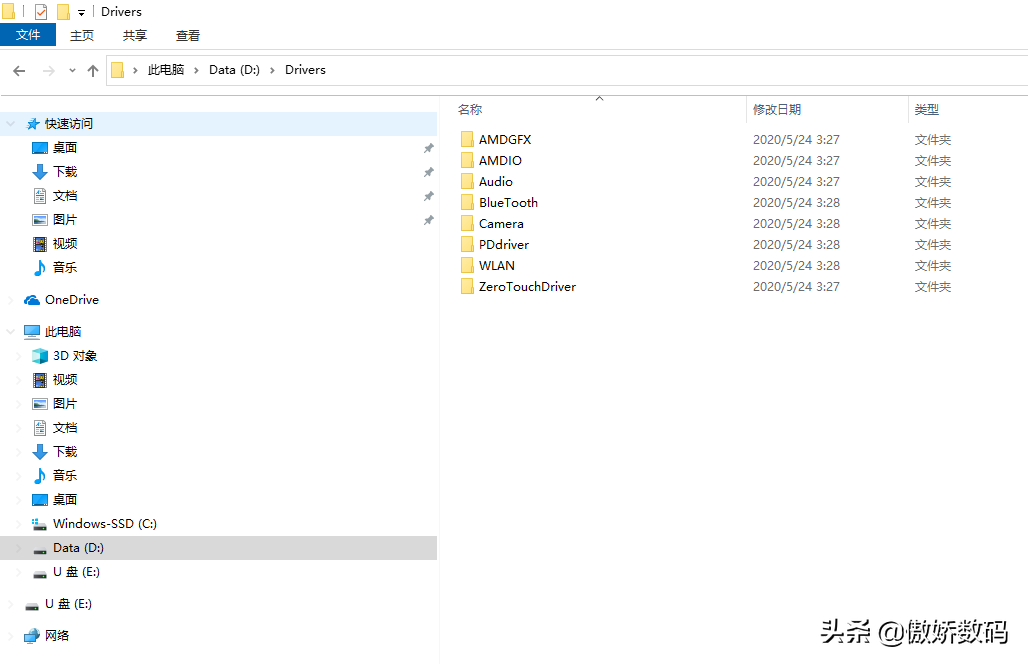Open 音乐 under Quick access
Viewport: 1028px width, 664px height.
[x=65, y=267]
